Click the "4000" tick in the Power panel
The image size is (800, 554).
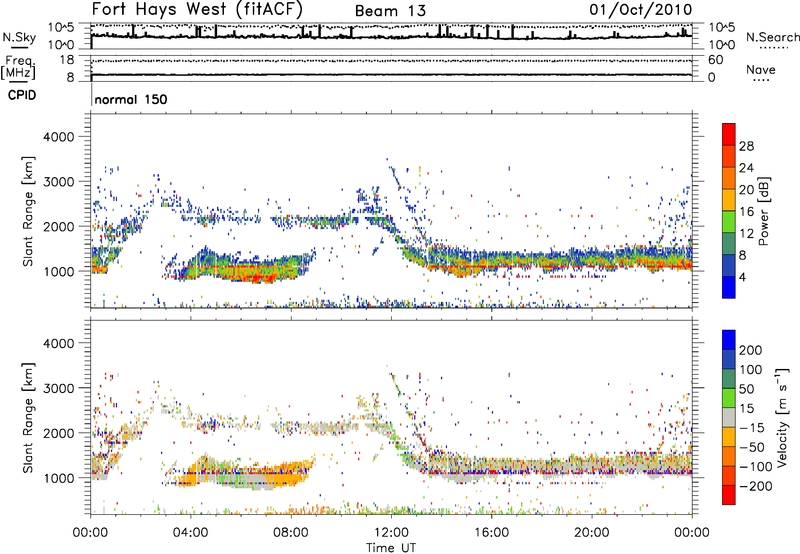click(x=58, y=137)
